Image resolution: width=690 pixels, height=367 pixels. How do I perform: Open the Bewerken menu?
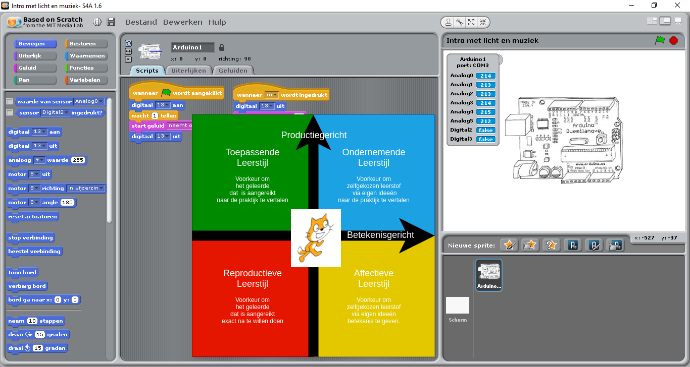point(183,22)
